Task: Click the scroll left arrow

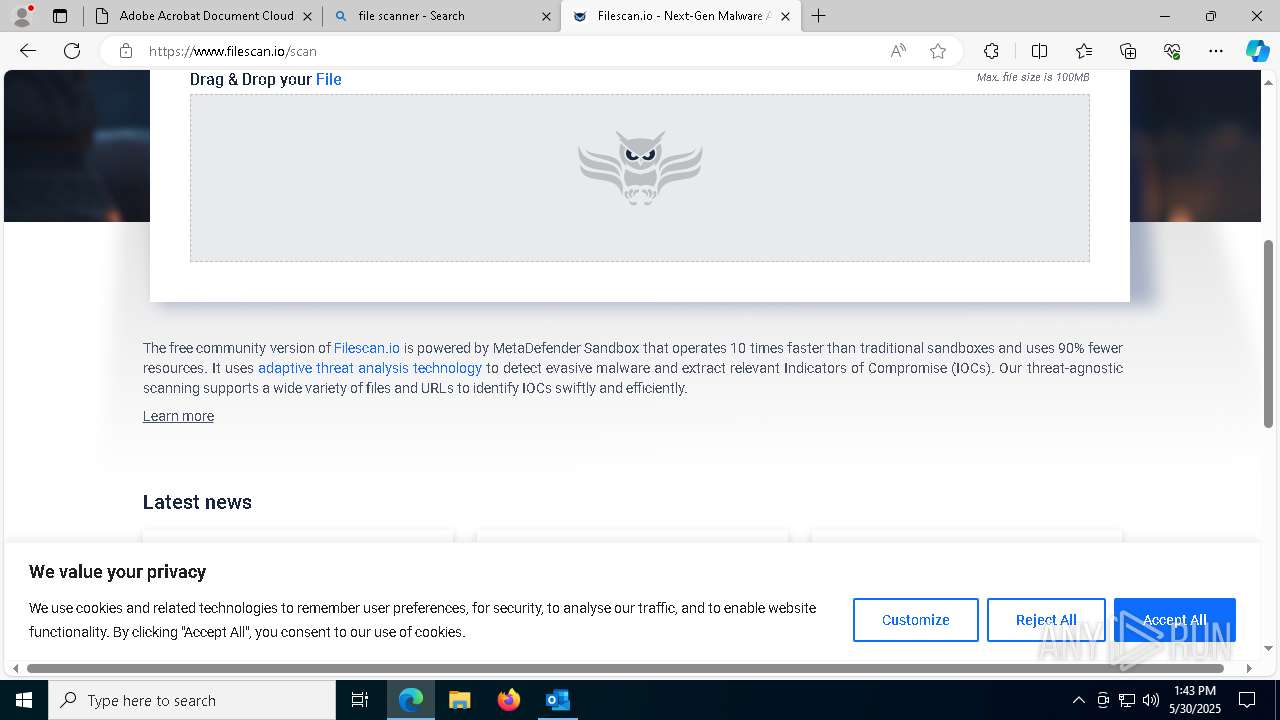Action: coord(15,668)
